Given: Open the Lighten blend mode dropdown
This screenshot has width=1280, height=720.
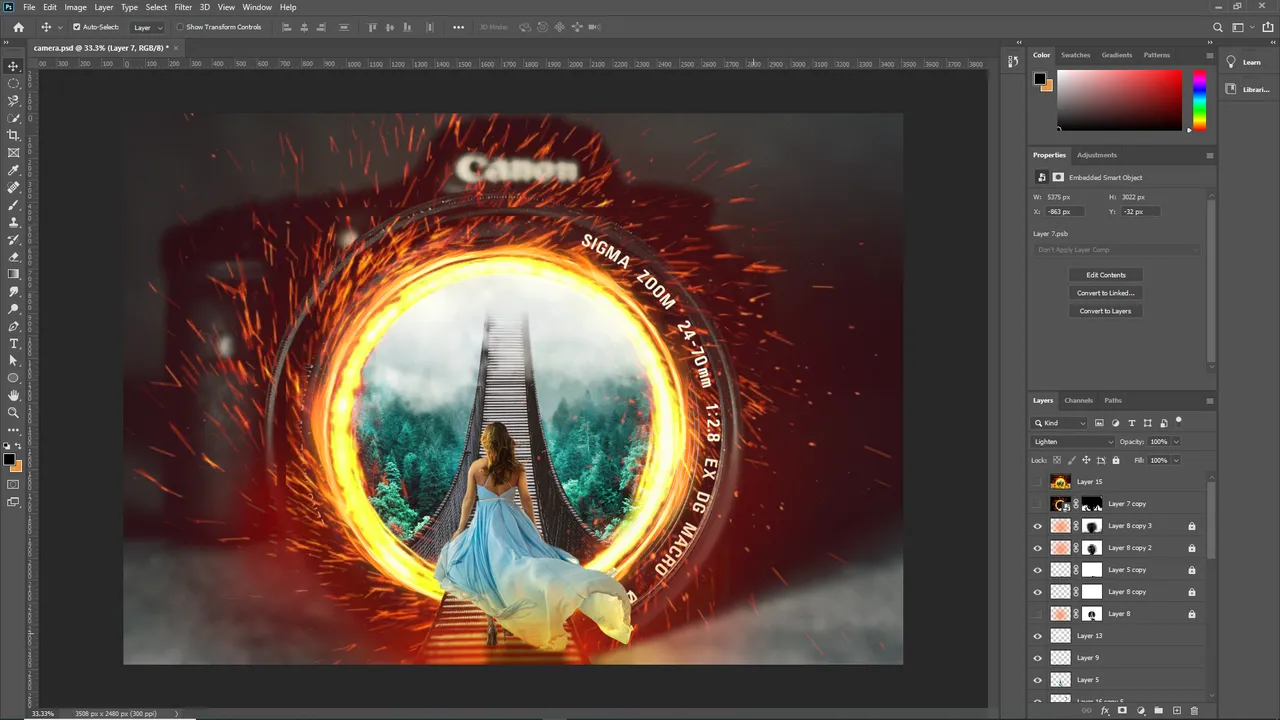Looking at the screenshot, I should pos(1073,441).
